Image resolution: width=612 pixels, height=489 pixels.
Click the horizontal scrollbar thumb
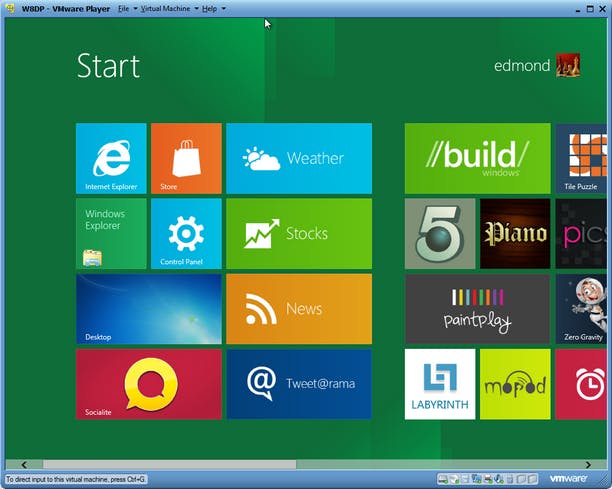point(169,464)
